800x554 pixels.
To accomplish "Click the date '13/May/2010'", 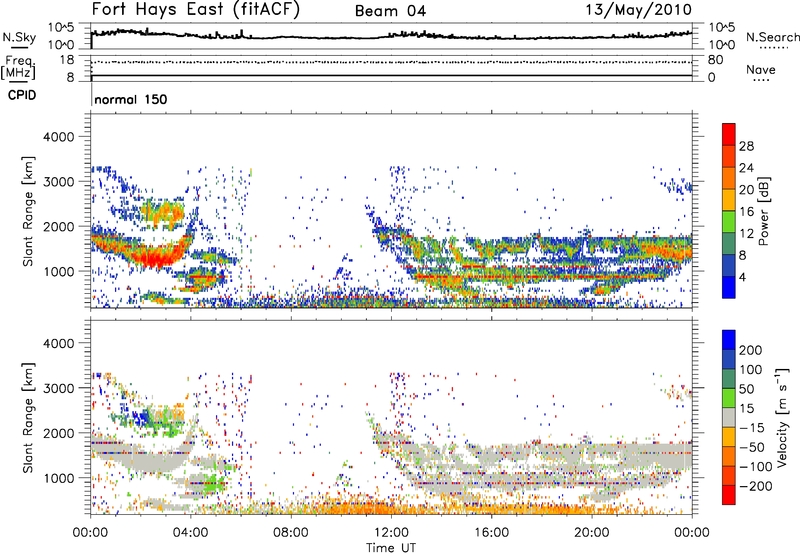I will (638, 10).
